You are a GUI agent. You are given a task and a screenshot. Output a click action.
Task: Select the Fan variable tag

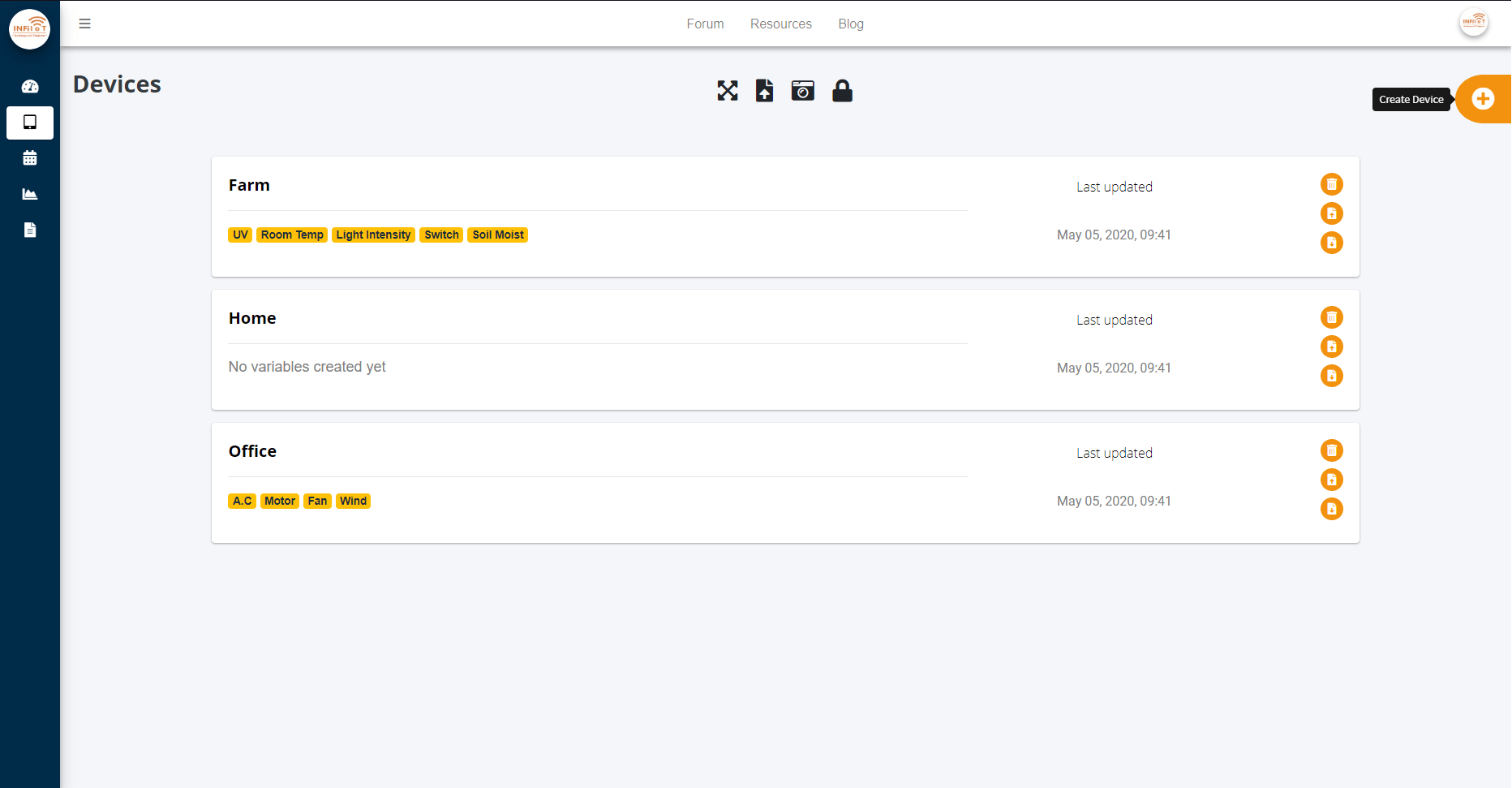coord(317,501)
